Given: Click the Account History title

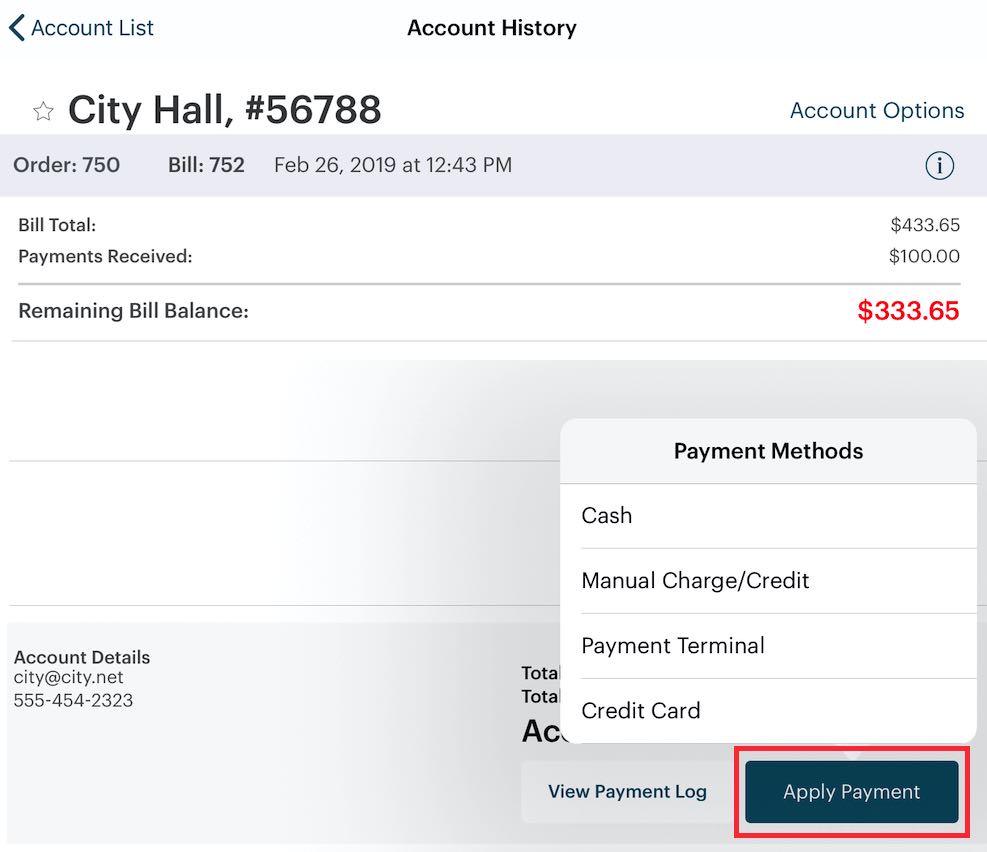Looking at the screenshot, I should tap(491, 27).
